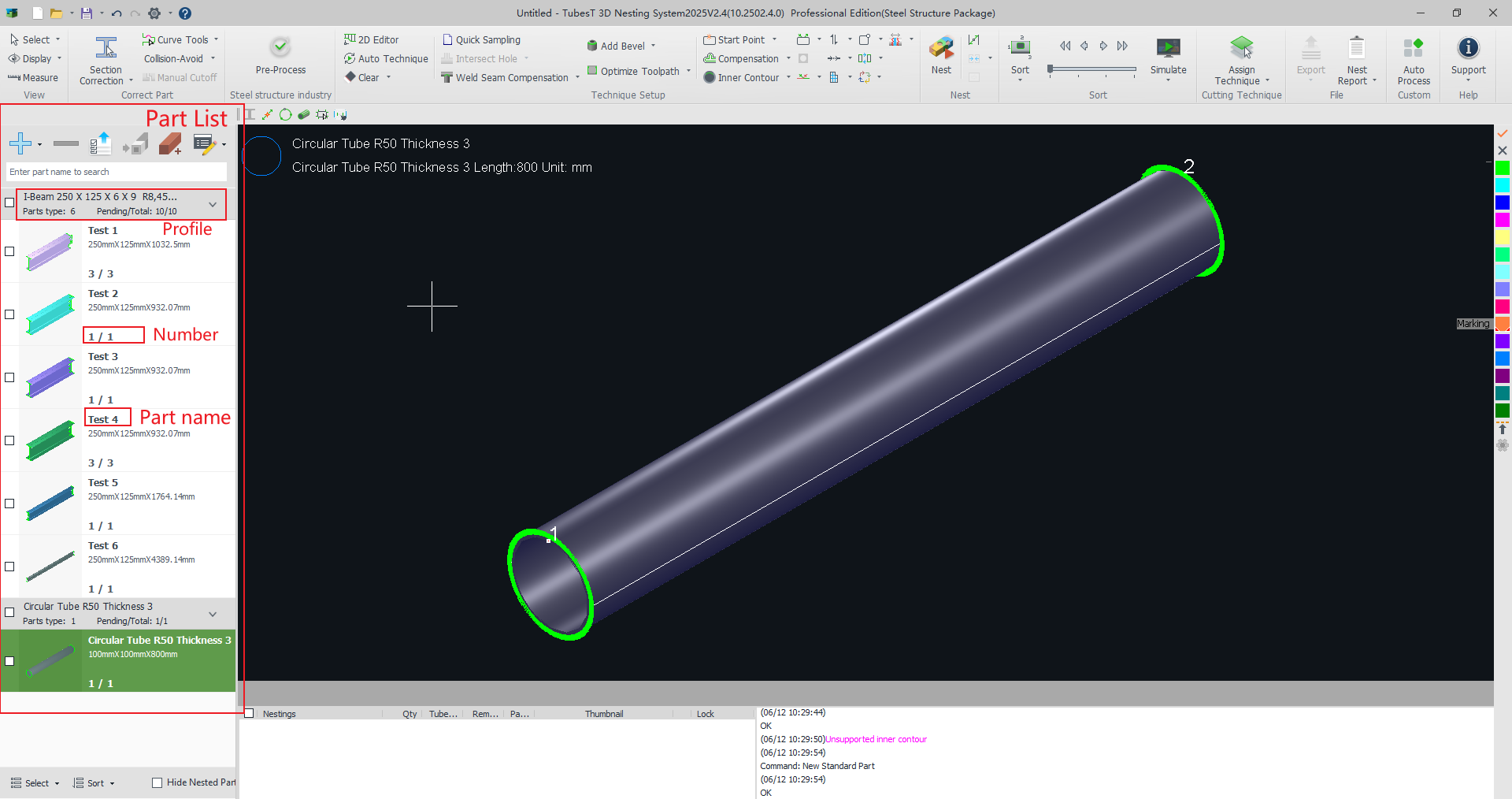Click the bright green color swatch
Image resolution: width=1512 pixels, height=799 pixels.
[1503, 168]
